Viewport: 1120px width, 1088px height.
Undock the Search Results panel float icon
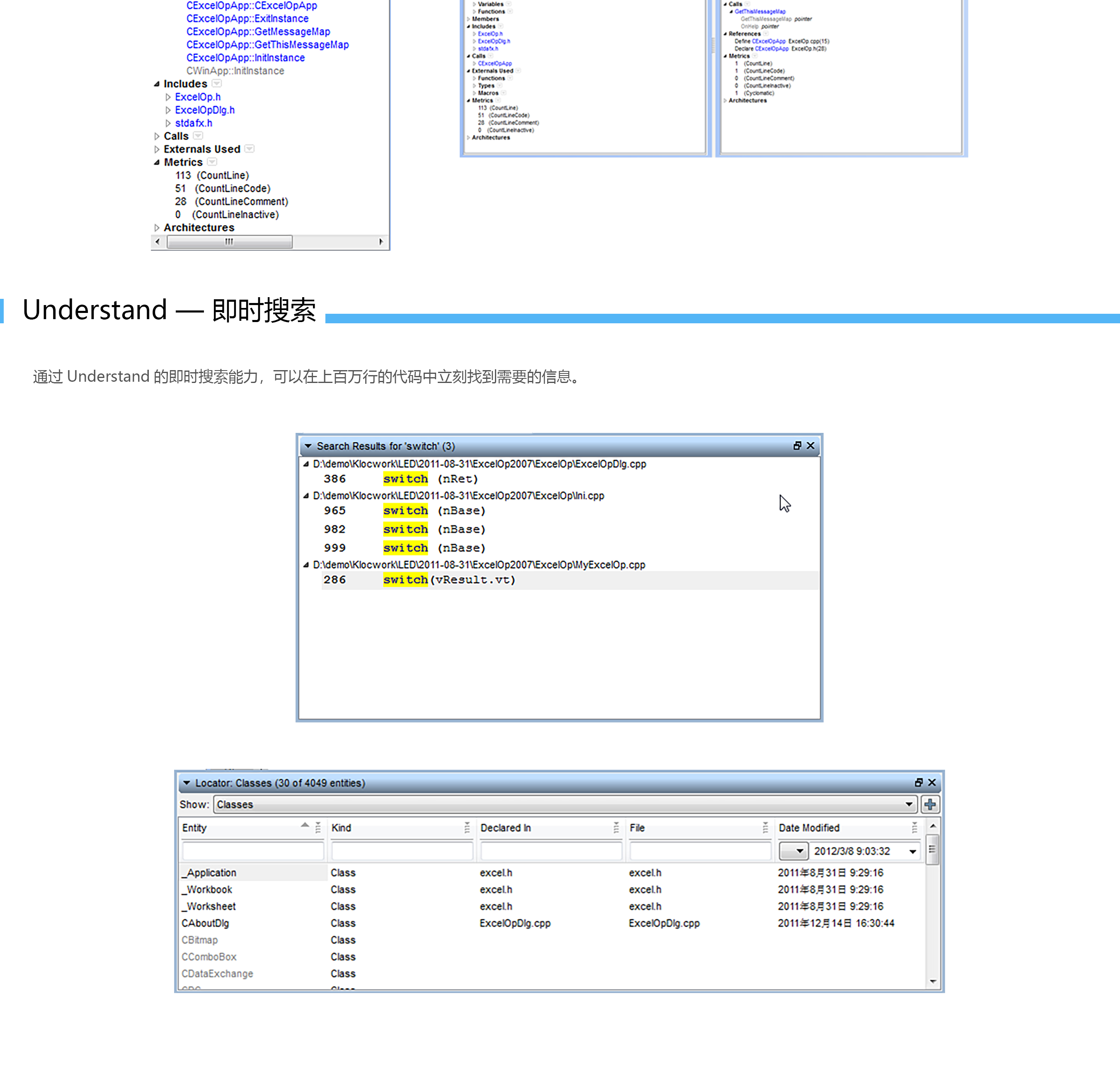(797, 446)
